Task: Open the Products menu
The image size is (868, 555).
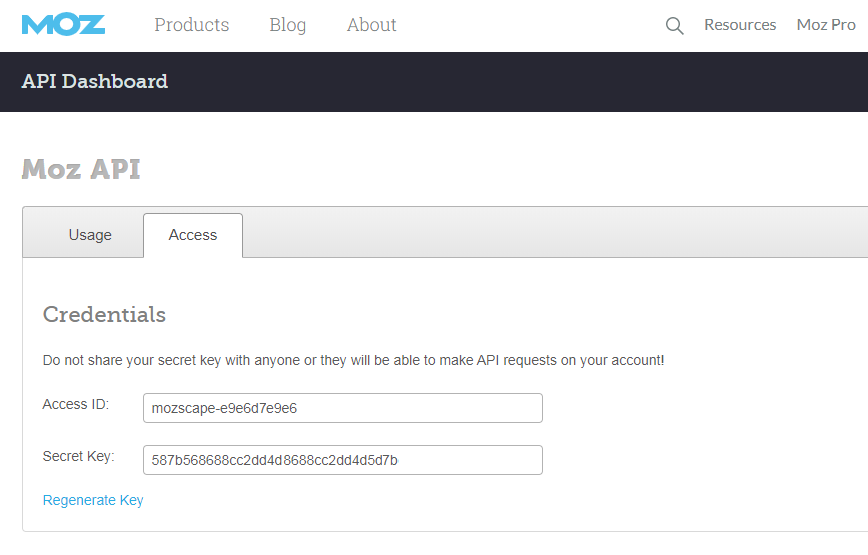Action: 192,25
